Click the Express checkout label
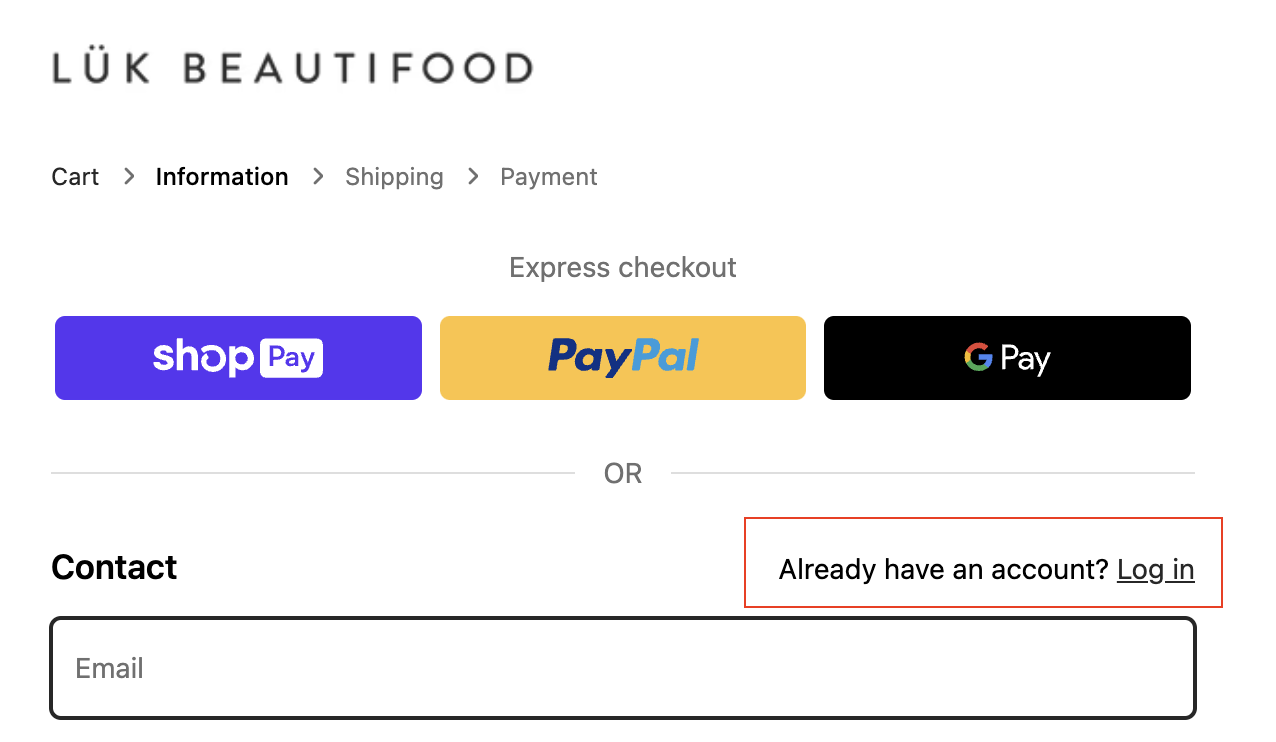The width and height of the screenshot is (1276, 742). pyautogui.click(x=623, y=268)
